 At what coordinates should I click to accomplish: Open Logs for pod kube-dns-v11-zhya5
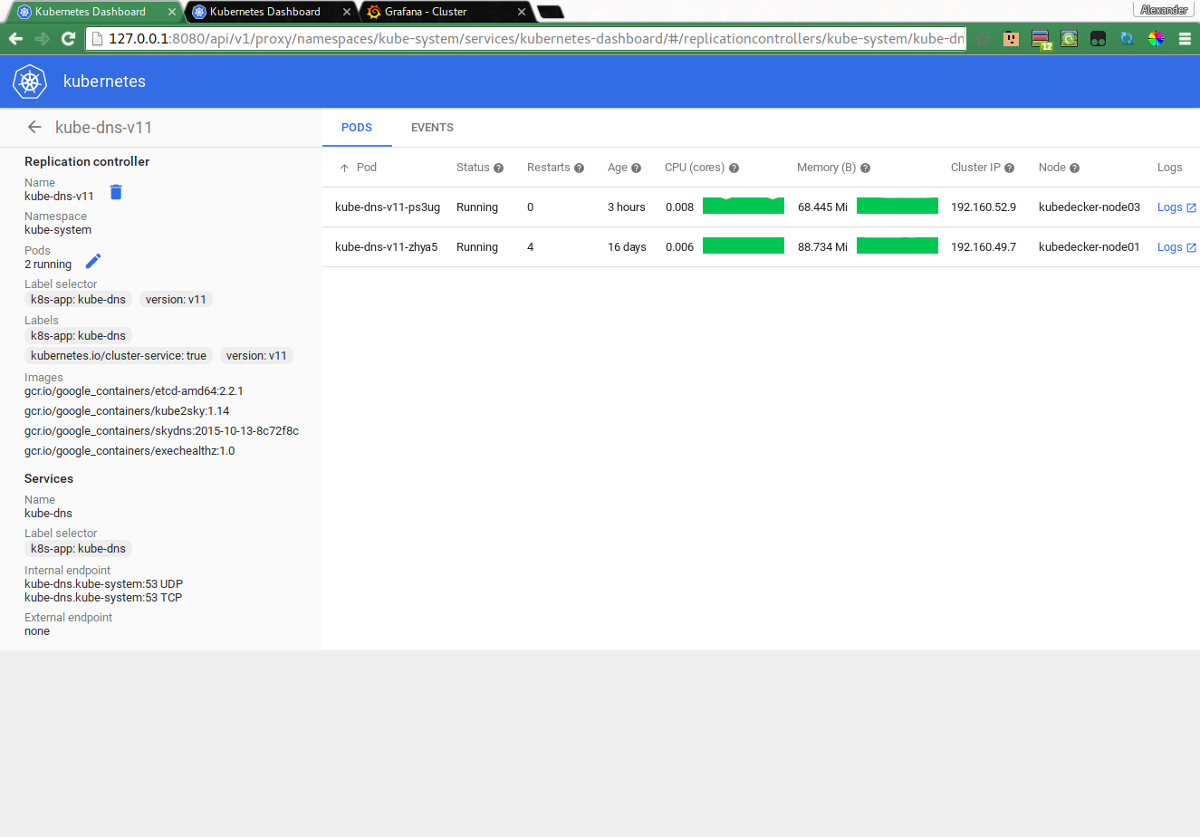coord(1171,247)
